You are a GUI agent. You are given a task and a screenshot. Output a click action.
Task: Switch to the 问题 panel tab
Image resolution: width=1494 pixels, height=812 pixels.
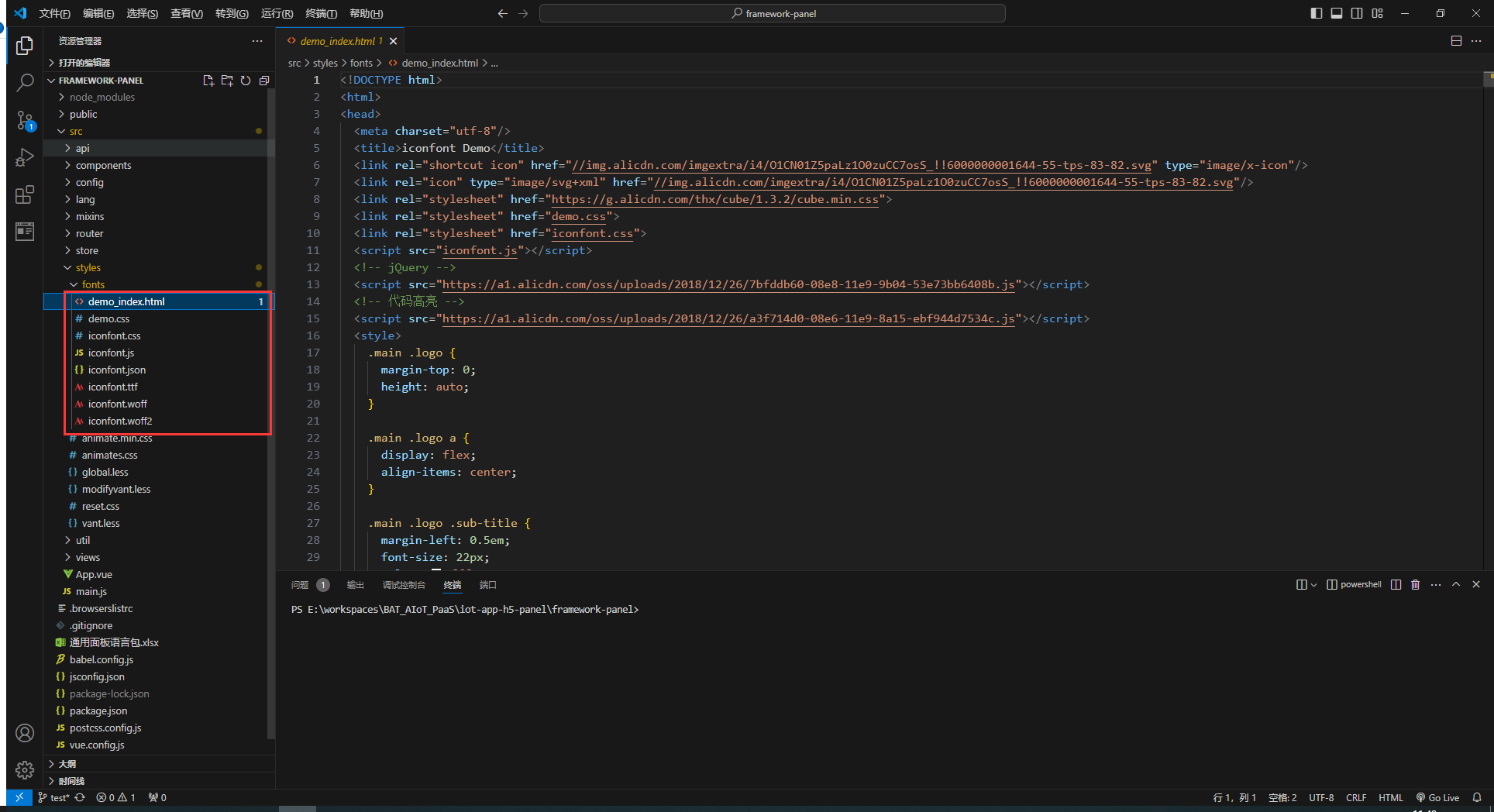pyautogui.click(x=310, y=585)
